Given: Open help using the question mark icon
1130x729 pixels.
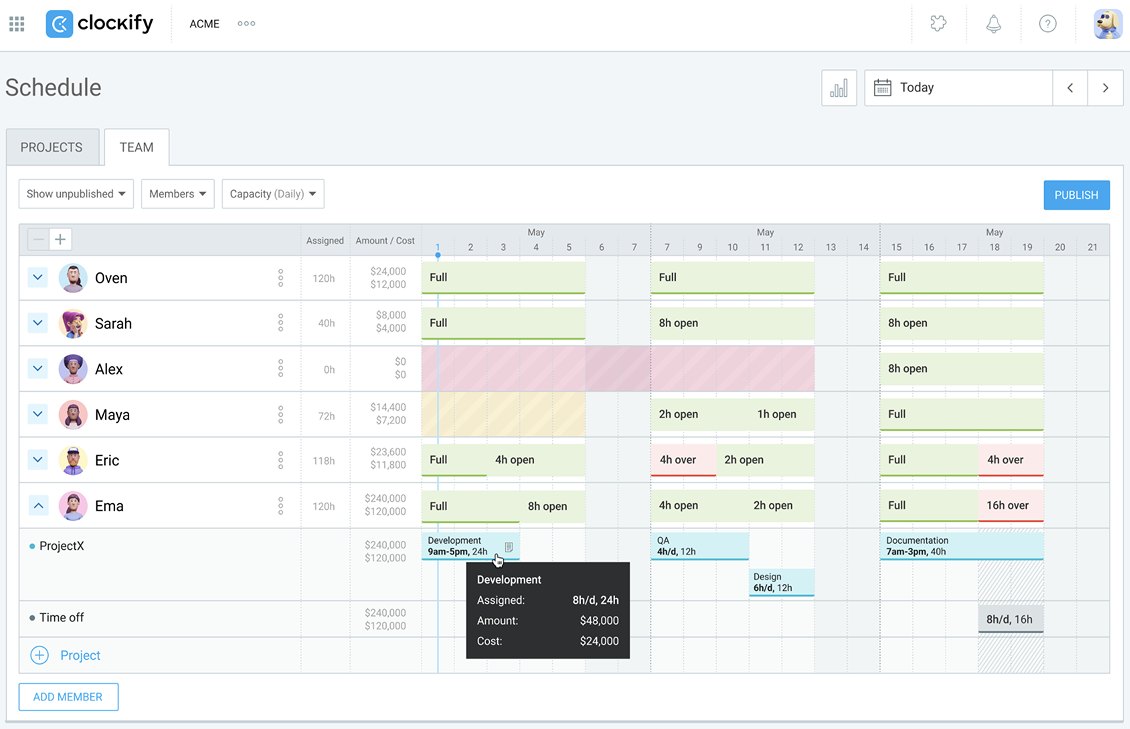Looking at the screenshot, I should pos(1047,23).
